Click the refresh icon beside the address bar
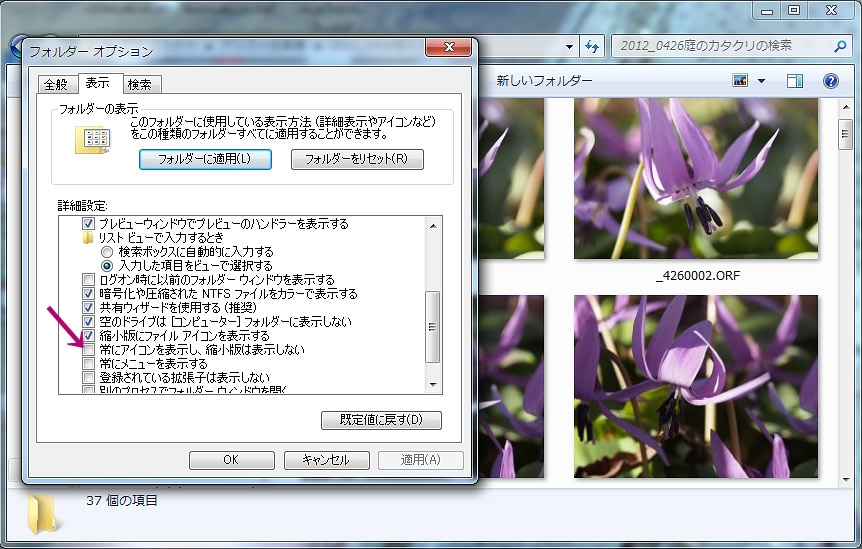The width and height of the screenshot is (862, 549). [591, 46]
